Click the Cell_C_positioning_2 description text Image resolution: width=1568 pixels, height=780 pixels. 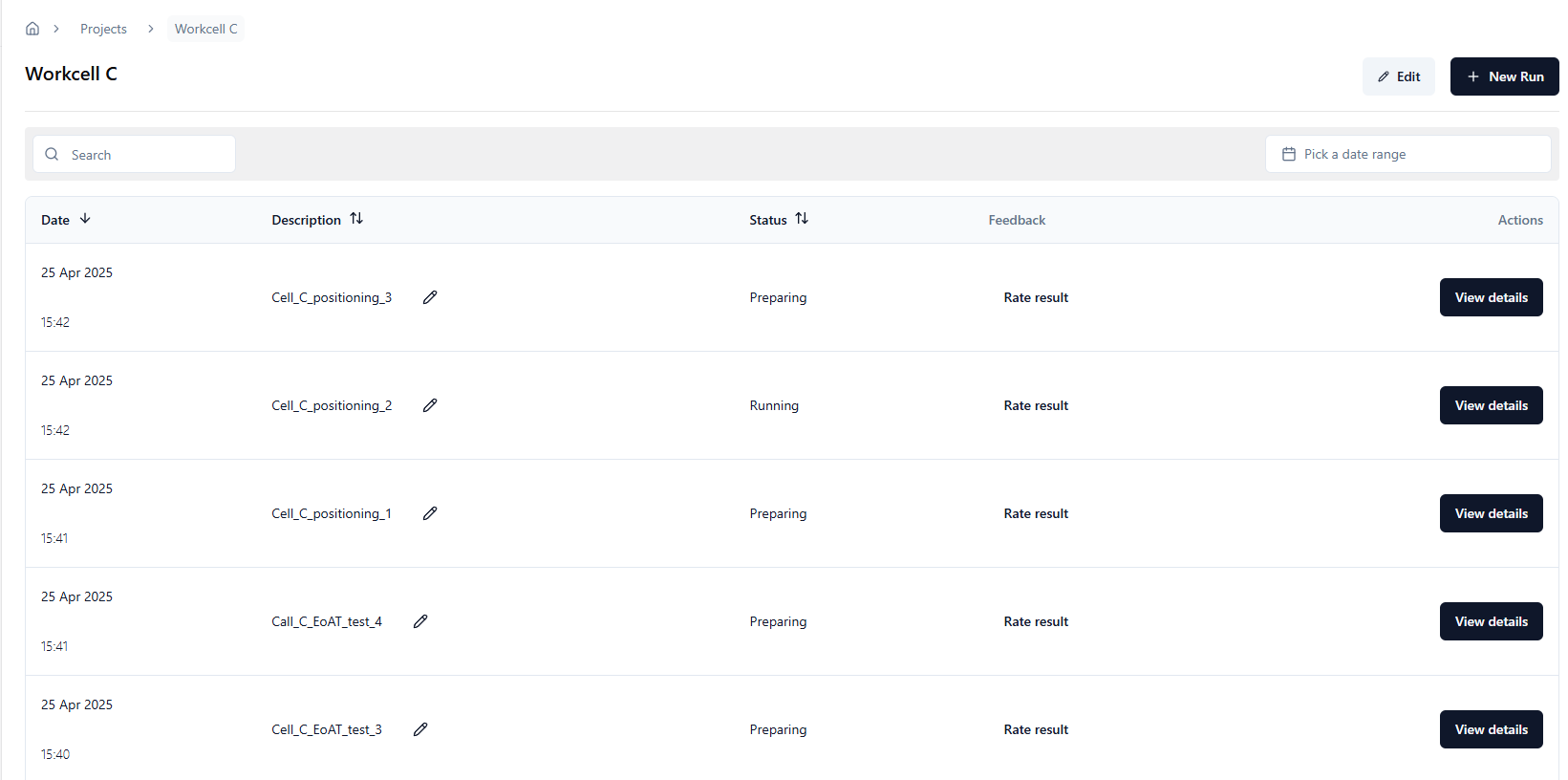point(332,405)
